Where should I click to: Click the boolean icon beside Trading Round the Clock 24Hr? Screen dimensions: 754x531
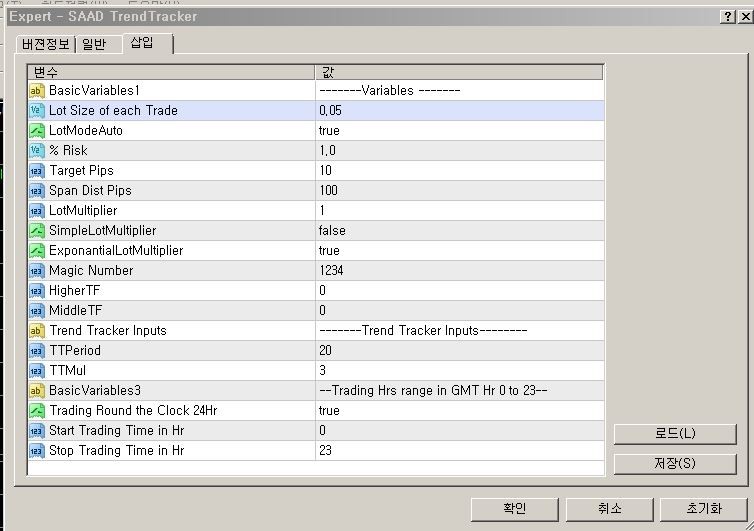click(37, 411)
